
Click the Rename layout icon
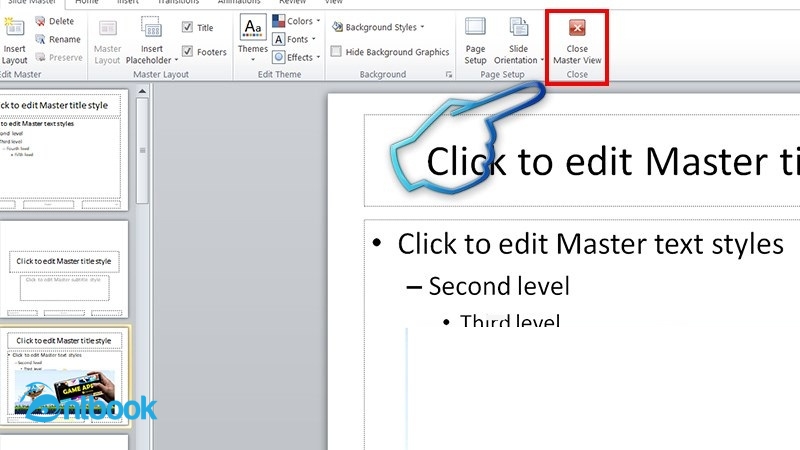[40, 39]
